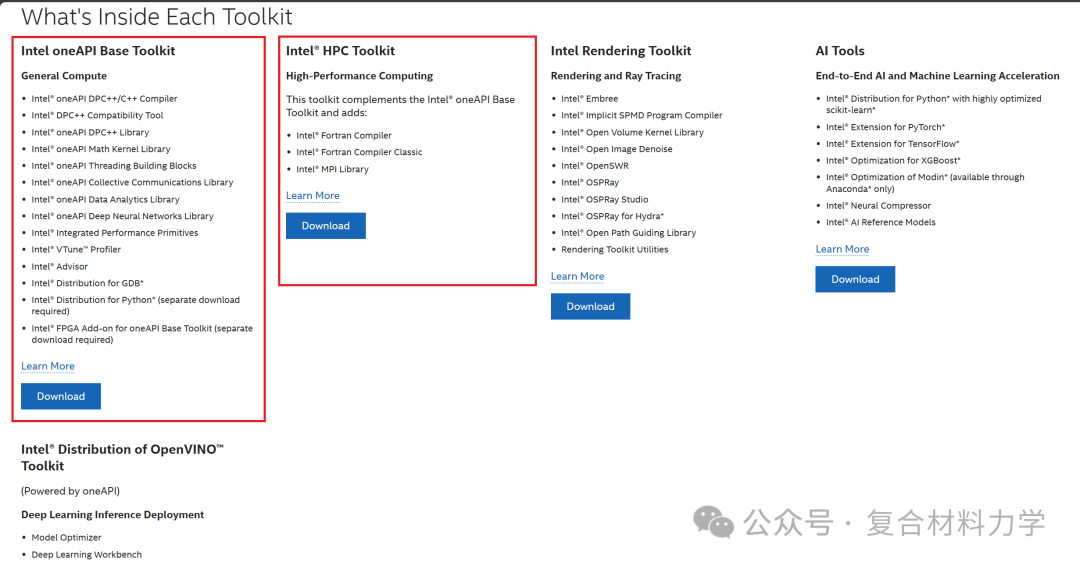Click 'Intel oneAPI DPC++/C++ Compiler' list item
The image size is (1080, 566).
tap(104, 98)
